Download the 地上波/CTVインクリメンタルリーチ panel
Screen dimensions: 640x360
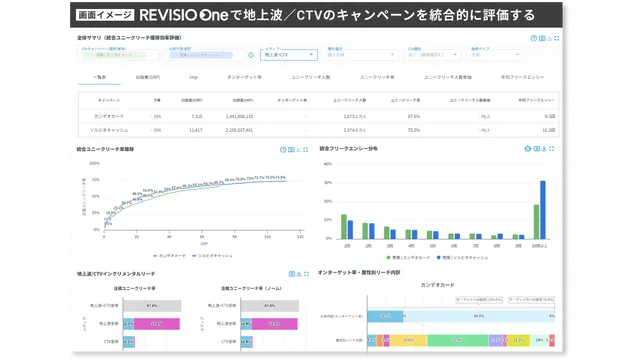[299, 274]
